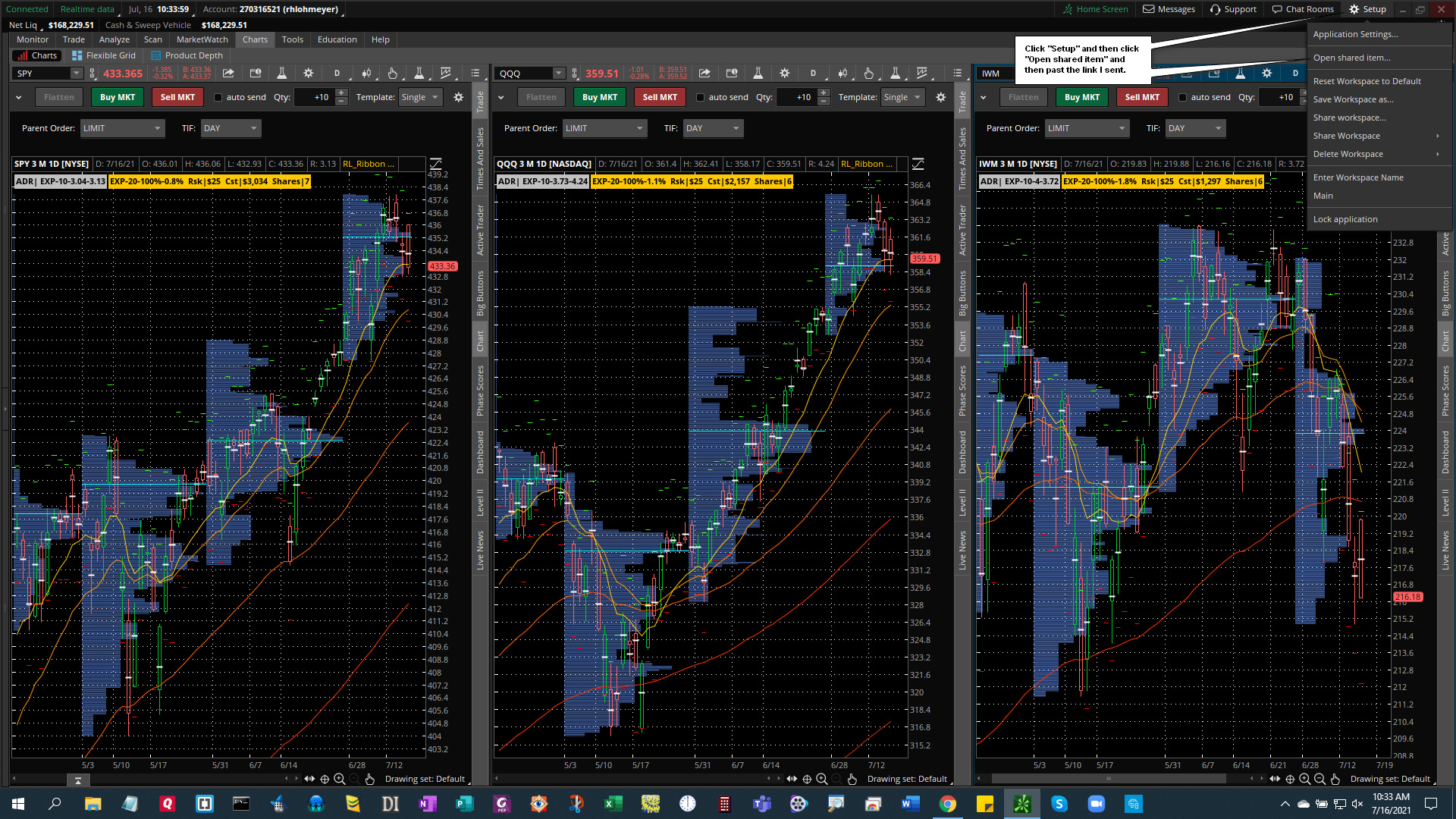1456x819 pixels.
Task: Switch to the MarketWatch tab
Action: point(202,39)
